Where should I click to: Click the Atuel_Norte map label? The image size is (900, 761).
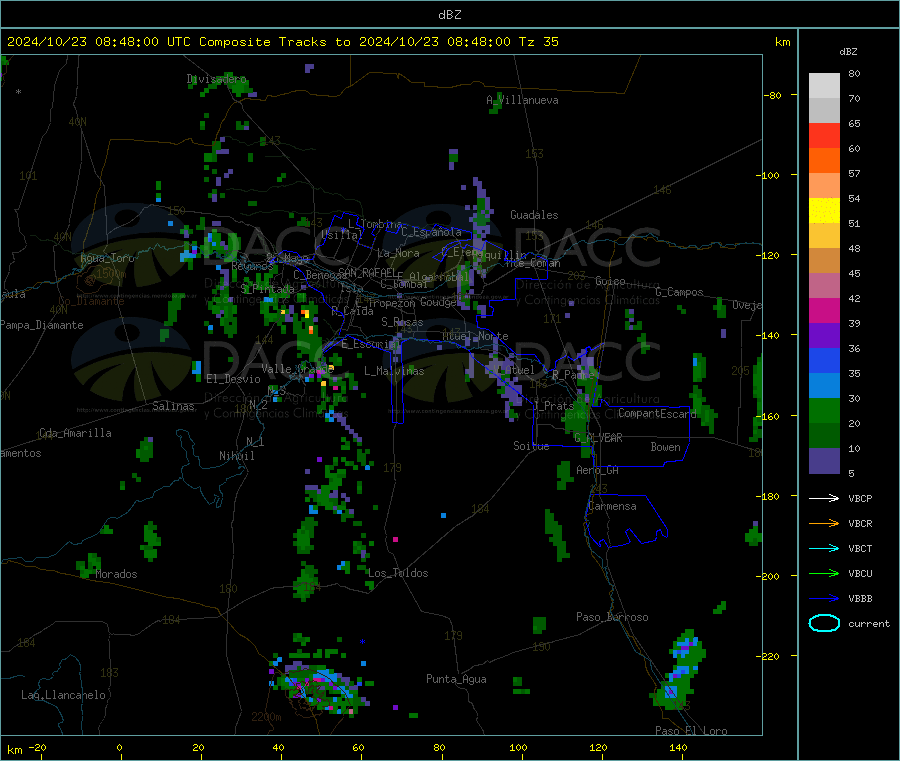point(475,336)
